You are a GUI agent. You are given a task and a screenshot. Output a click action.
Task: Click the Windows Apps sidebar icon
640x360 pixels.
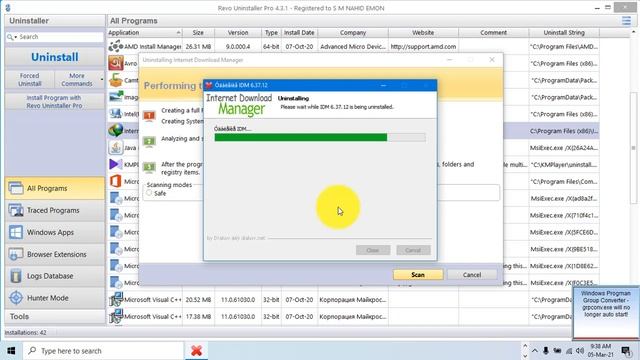[x=16, y=232]
